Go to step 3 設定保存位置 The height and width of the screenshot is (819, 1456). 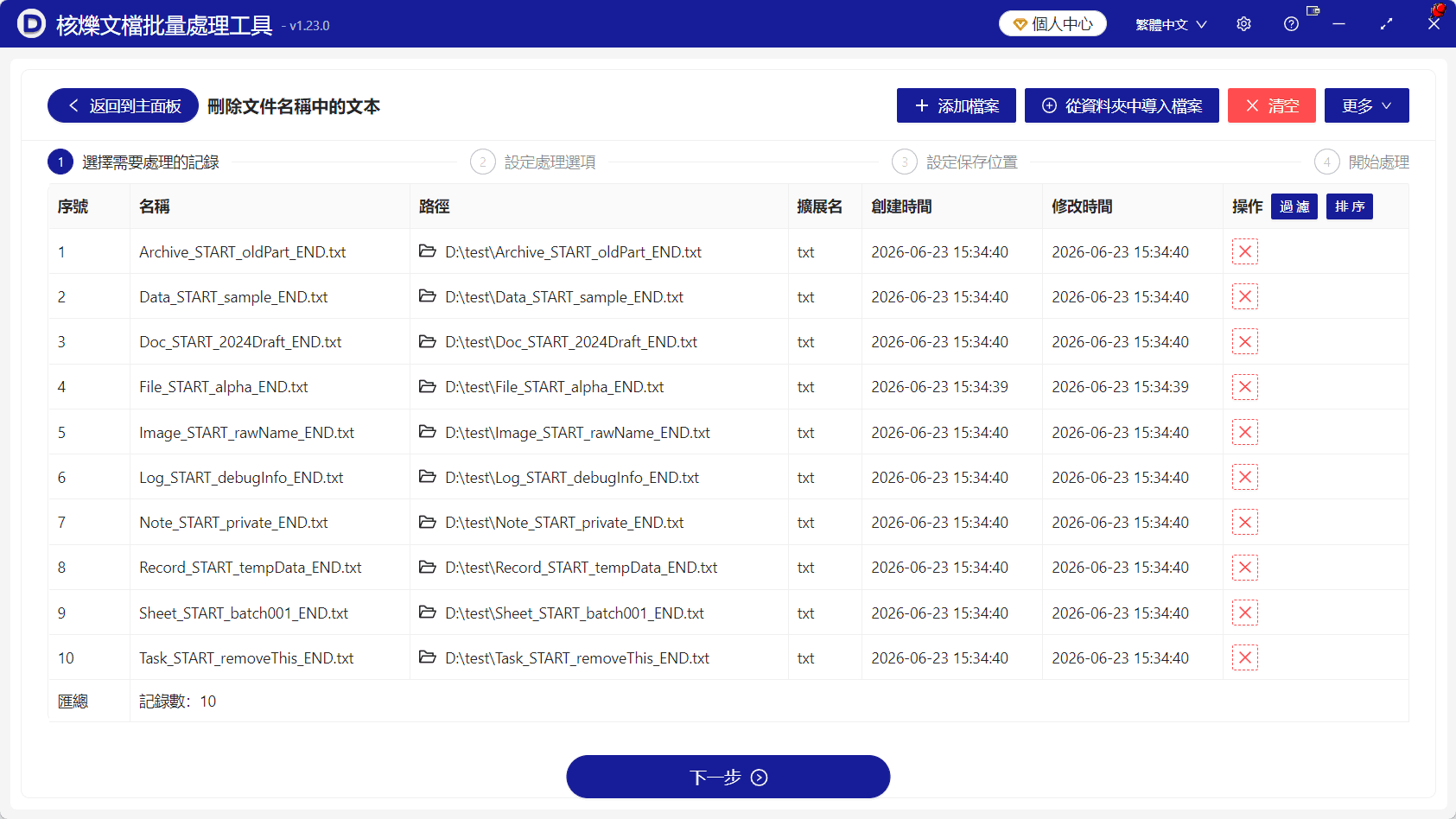(955, 162)
